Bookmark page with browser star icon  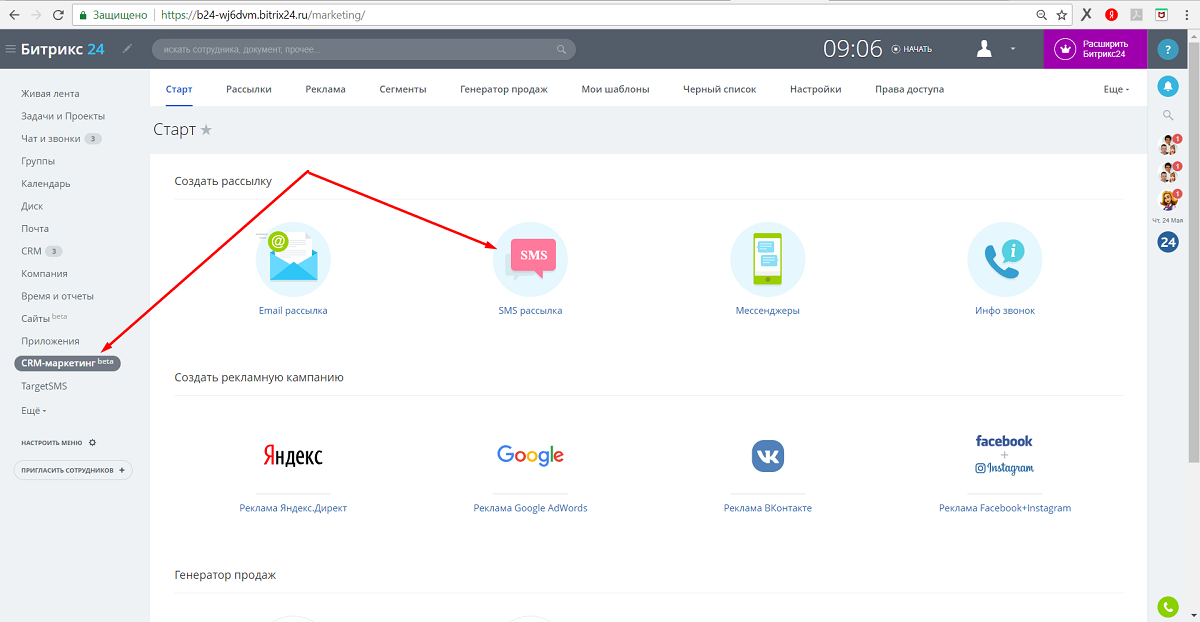1062,15
